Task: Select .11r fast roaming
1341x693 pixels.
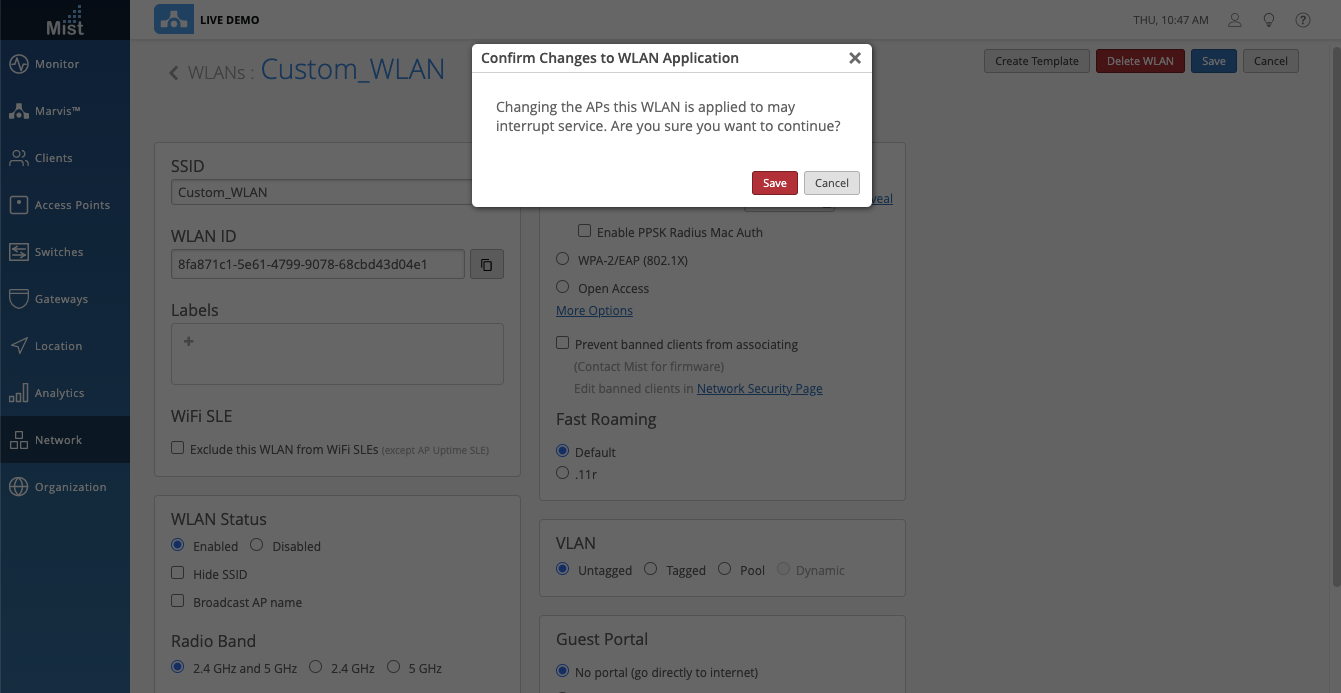Action: pos(563,473)
